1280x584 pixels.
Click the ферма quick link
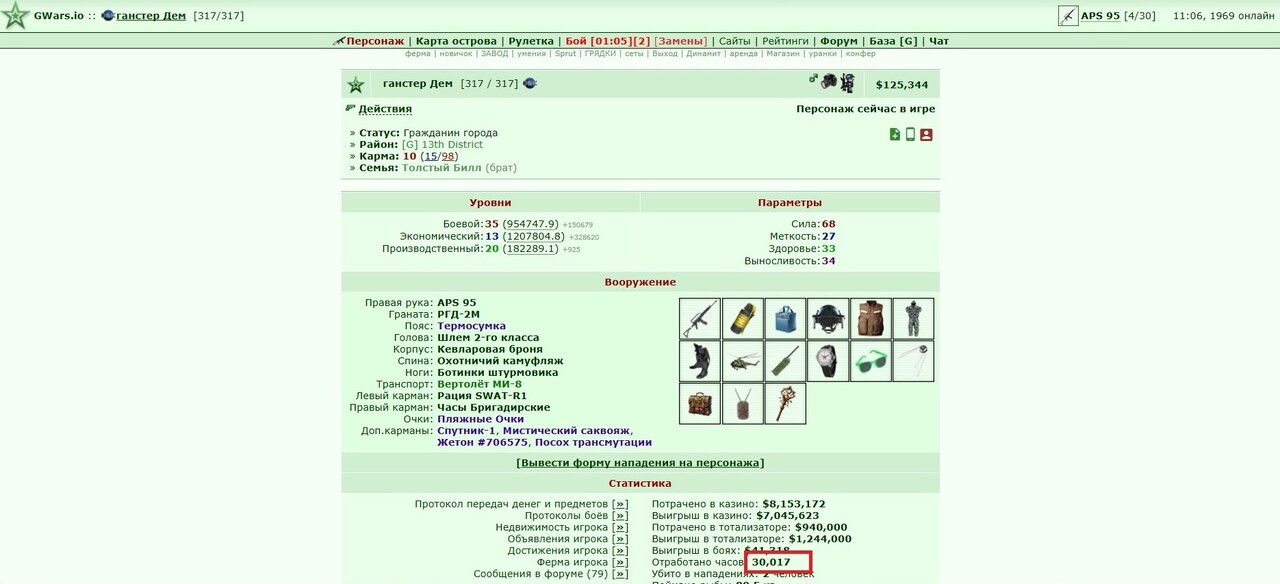[418, 54]
